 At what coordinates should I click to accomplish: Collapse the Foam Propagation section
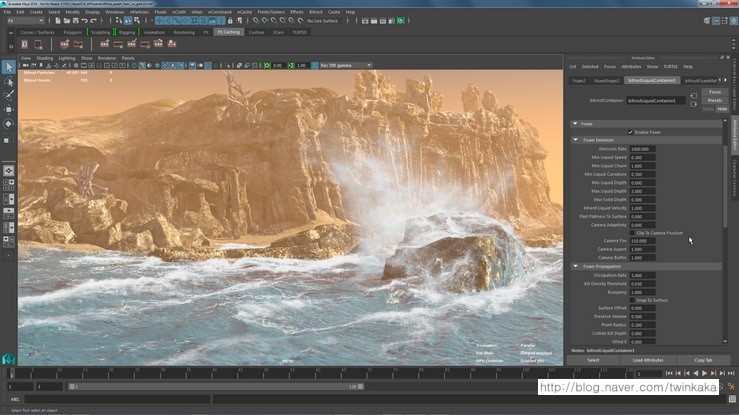tap(575, 267)
